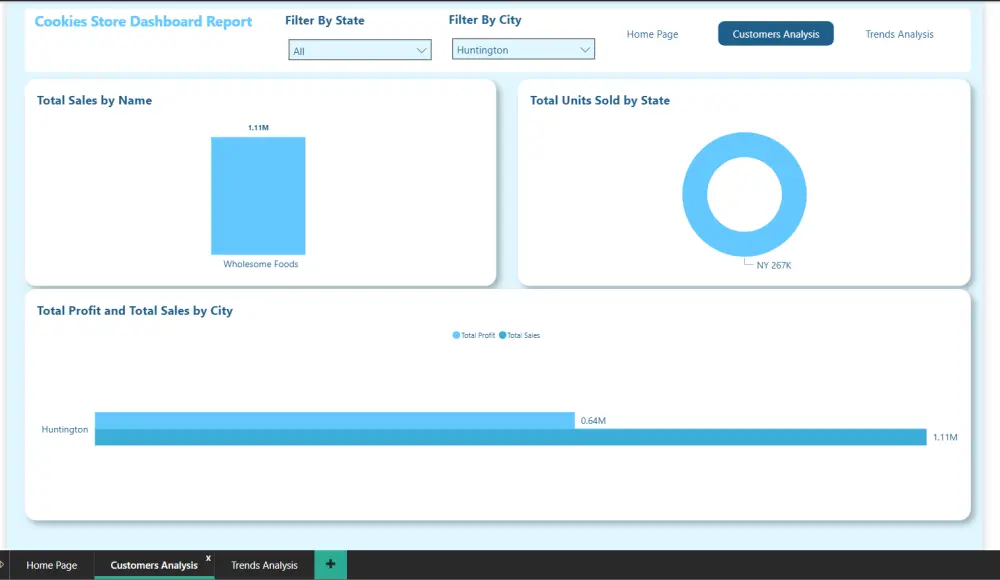Viewport: 1000px width, 580px height.
Task: Open the Trends Analysis navigation button
Action: click(899, 34)
